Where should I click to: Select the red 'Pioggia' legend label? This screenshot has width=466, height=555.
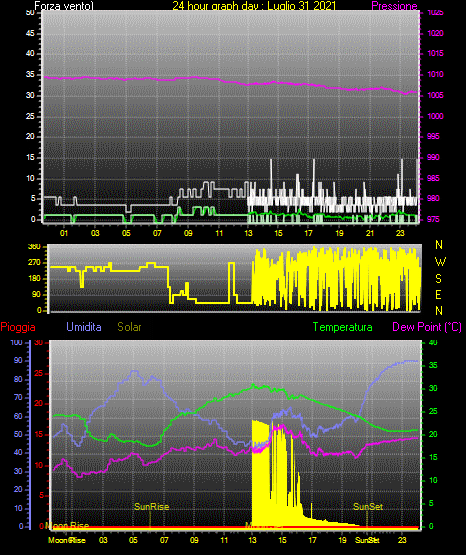click(18, 327)
